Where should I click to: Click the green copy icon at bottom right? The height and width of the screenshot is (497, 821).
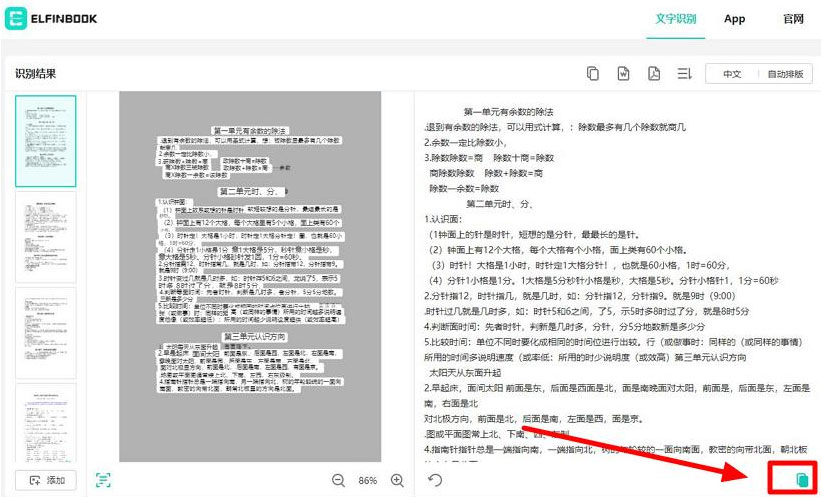(800, 480)
